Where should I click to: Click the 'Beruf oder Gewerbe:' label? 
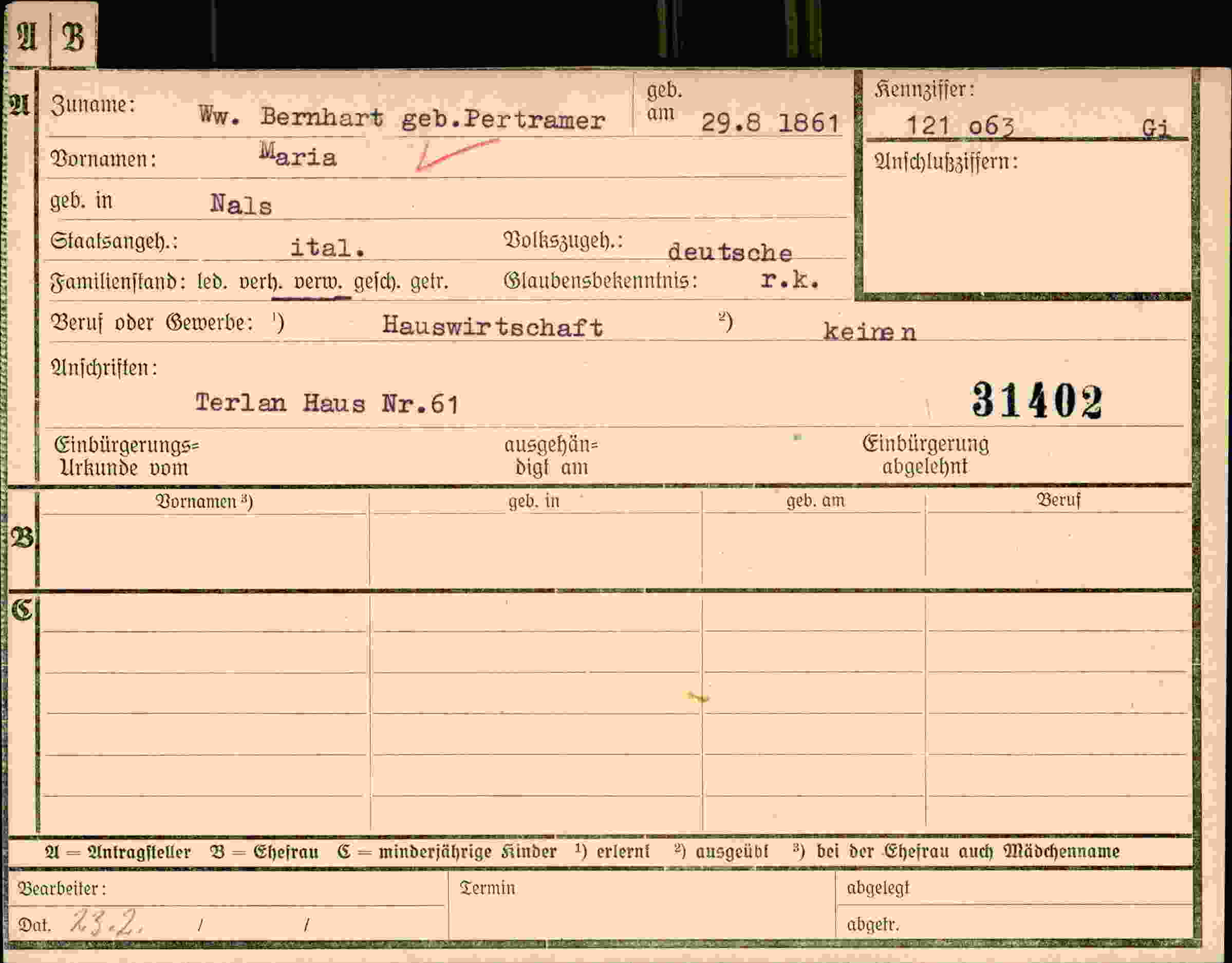pos(152,323)
